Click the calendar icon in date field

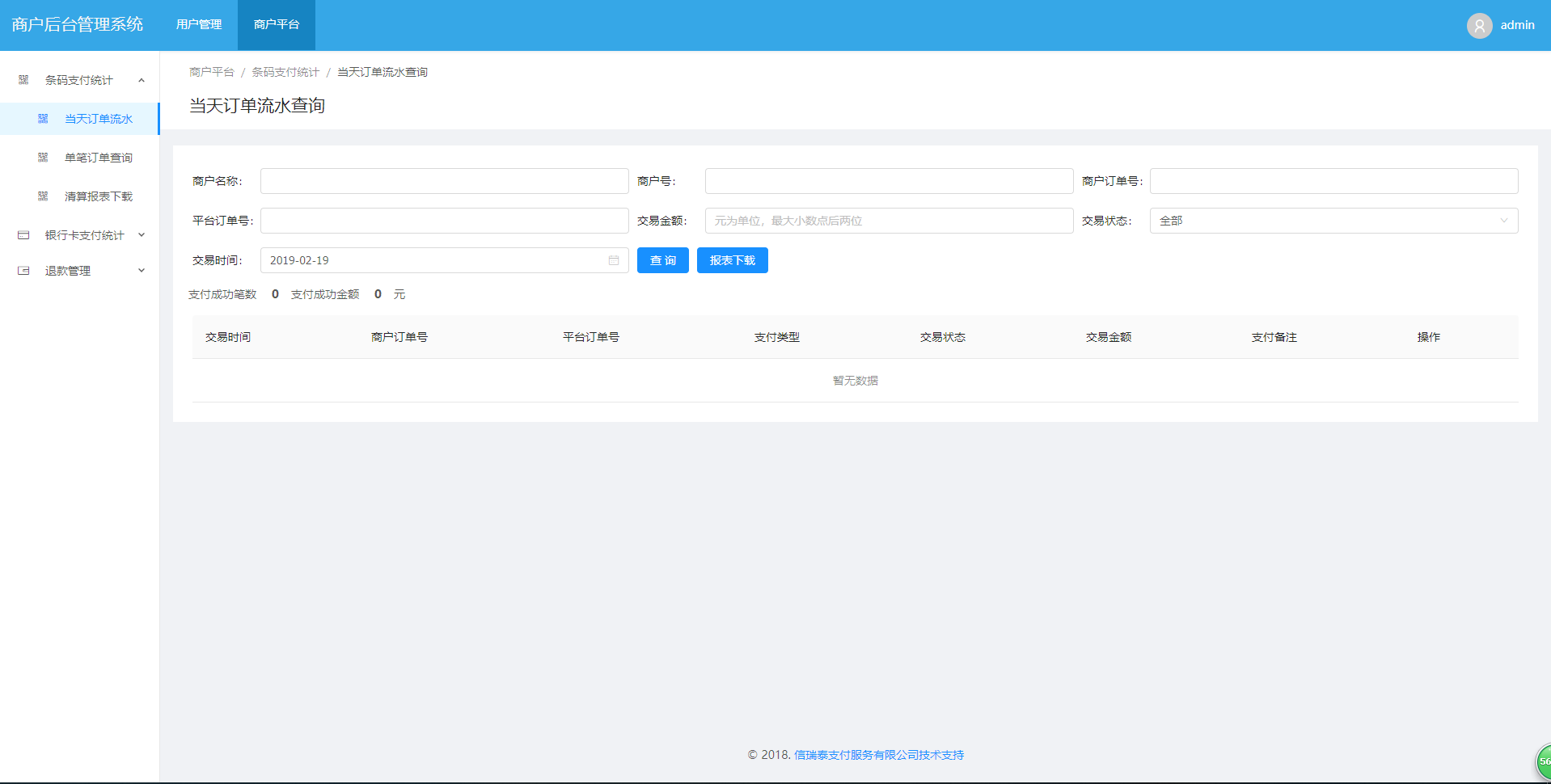point(614,260)
